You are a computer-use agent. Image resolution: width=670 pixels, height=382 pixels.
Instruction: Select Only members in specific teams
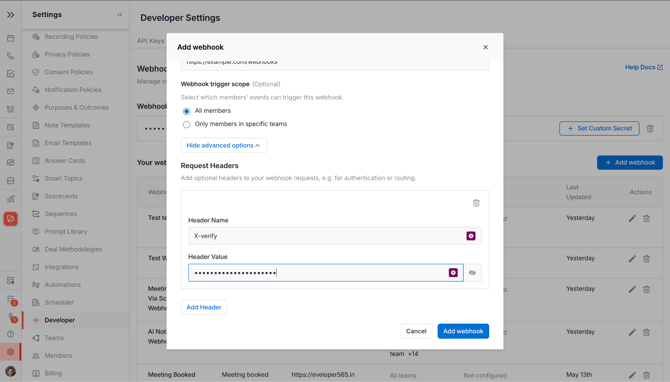click(186, 125)
